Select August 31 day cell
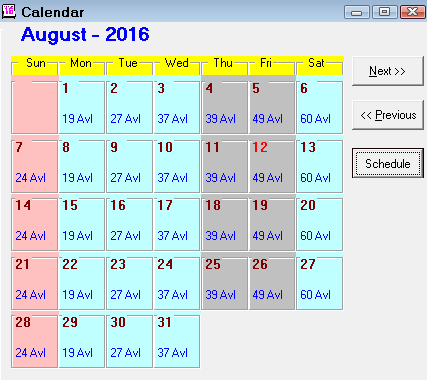Screen dimensions: 427x380 point(177,341)
